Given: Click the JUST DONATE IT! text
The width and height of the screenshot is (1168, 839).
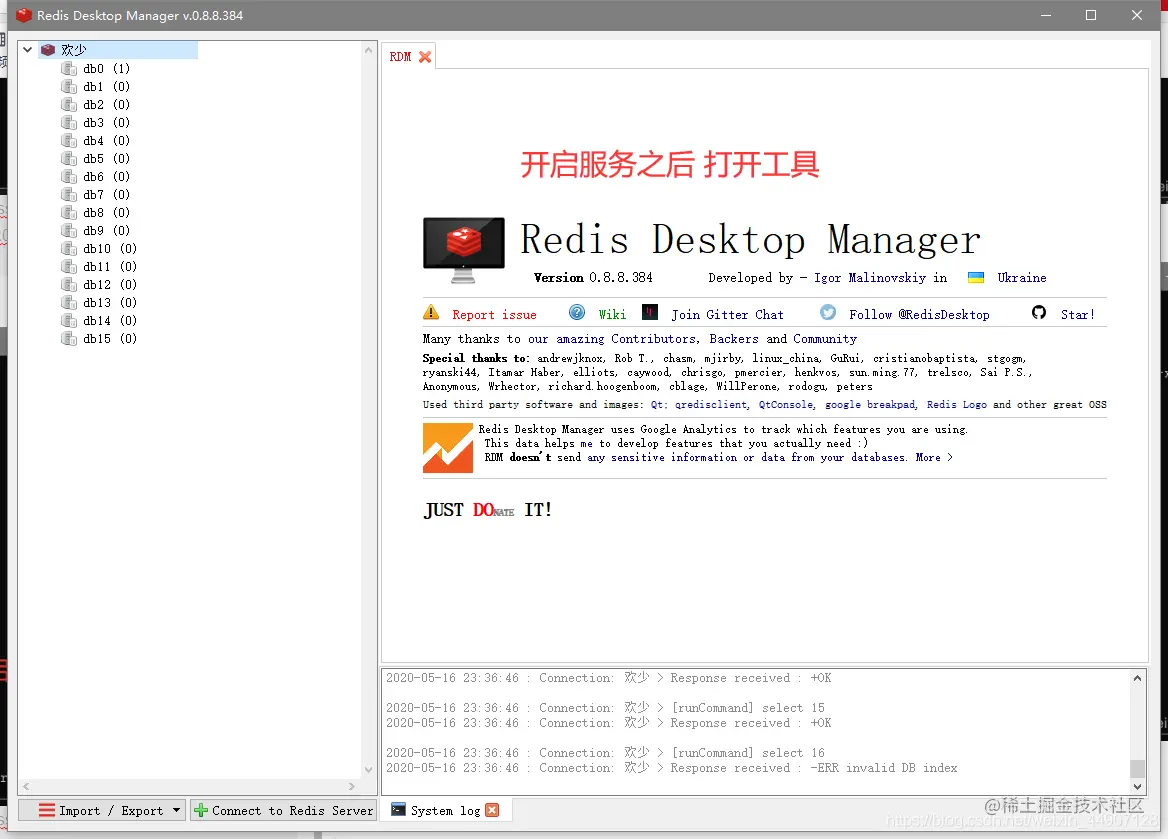Looking at the screenshot, I should pos(488,510).
